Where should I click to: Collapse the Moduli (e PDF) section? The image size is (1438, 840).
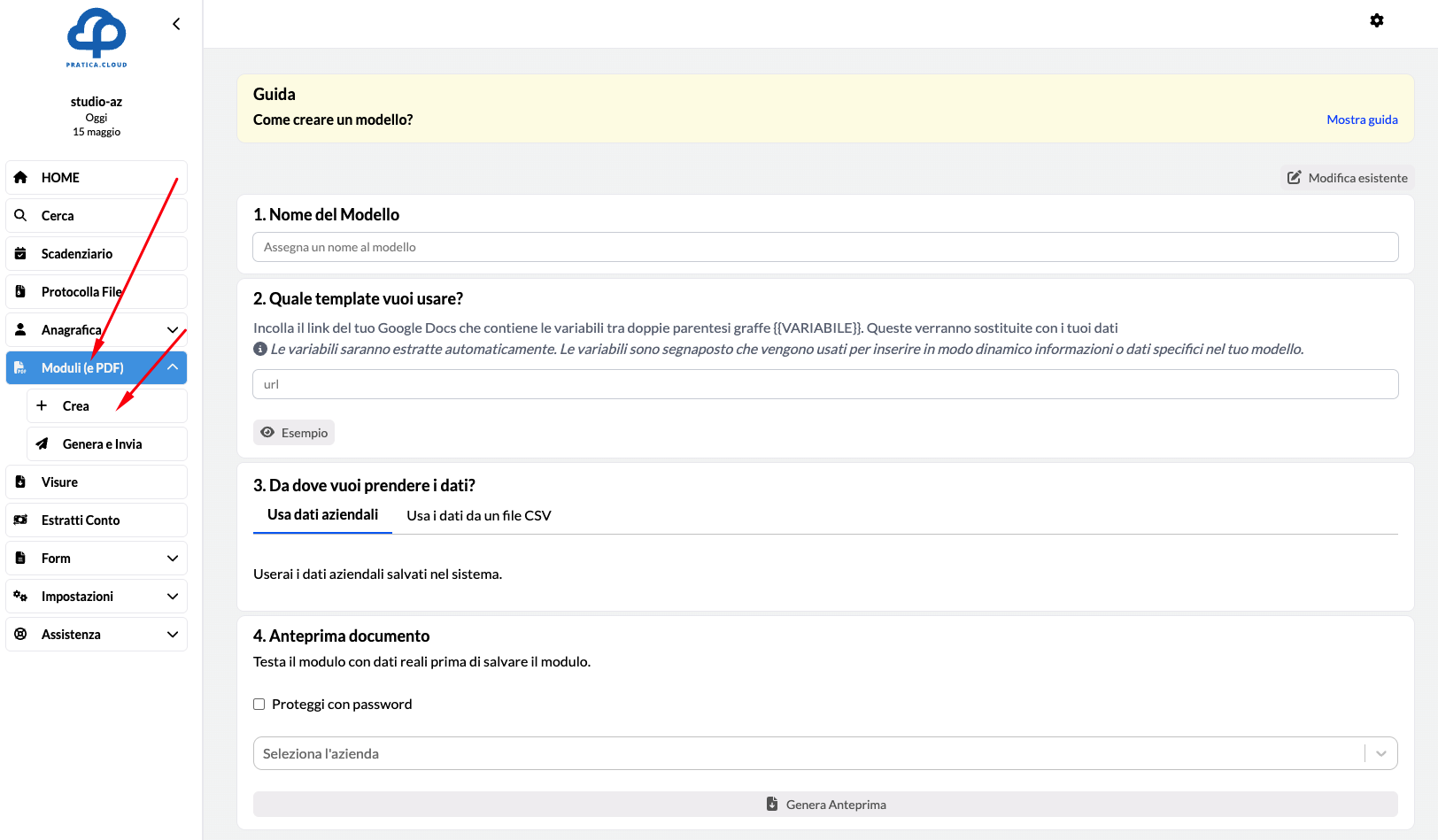173,367
